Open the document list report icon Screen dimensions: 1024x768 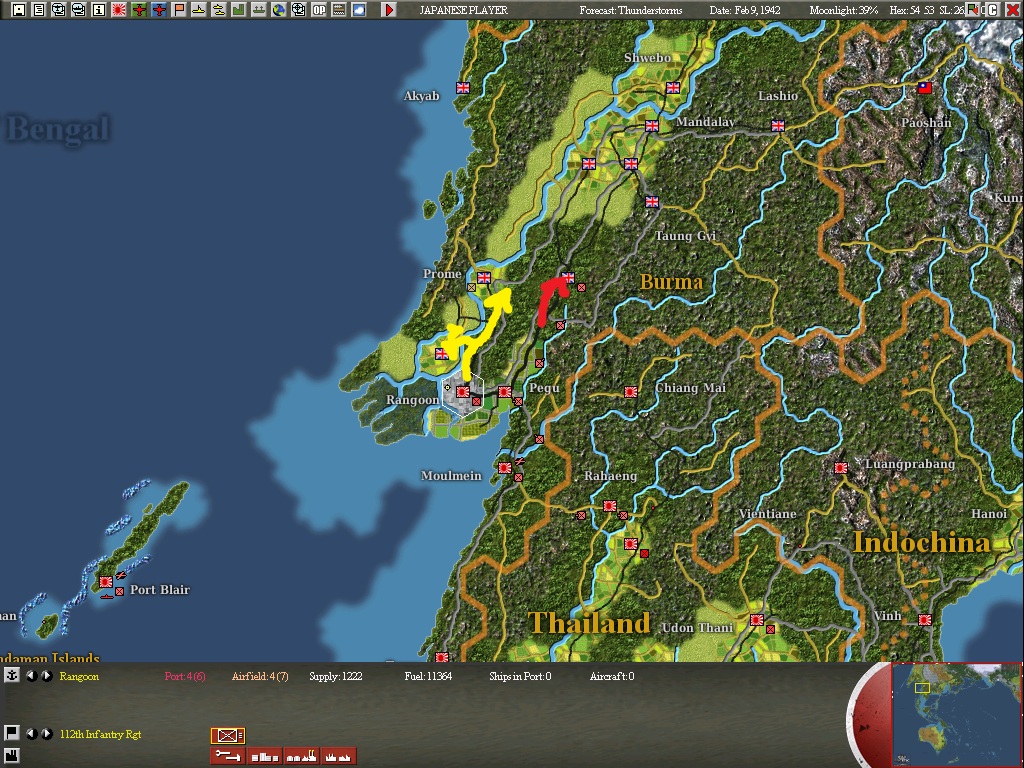(39, 10)
